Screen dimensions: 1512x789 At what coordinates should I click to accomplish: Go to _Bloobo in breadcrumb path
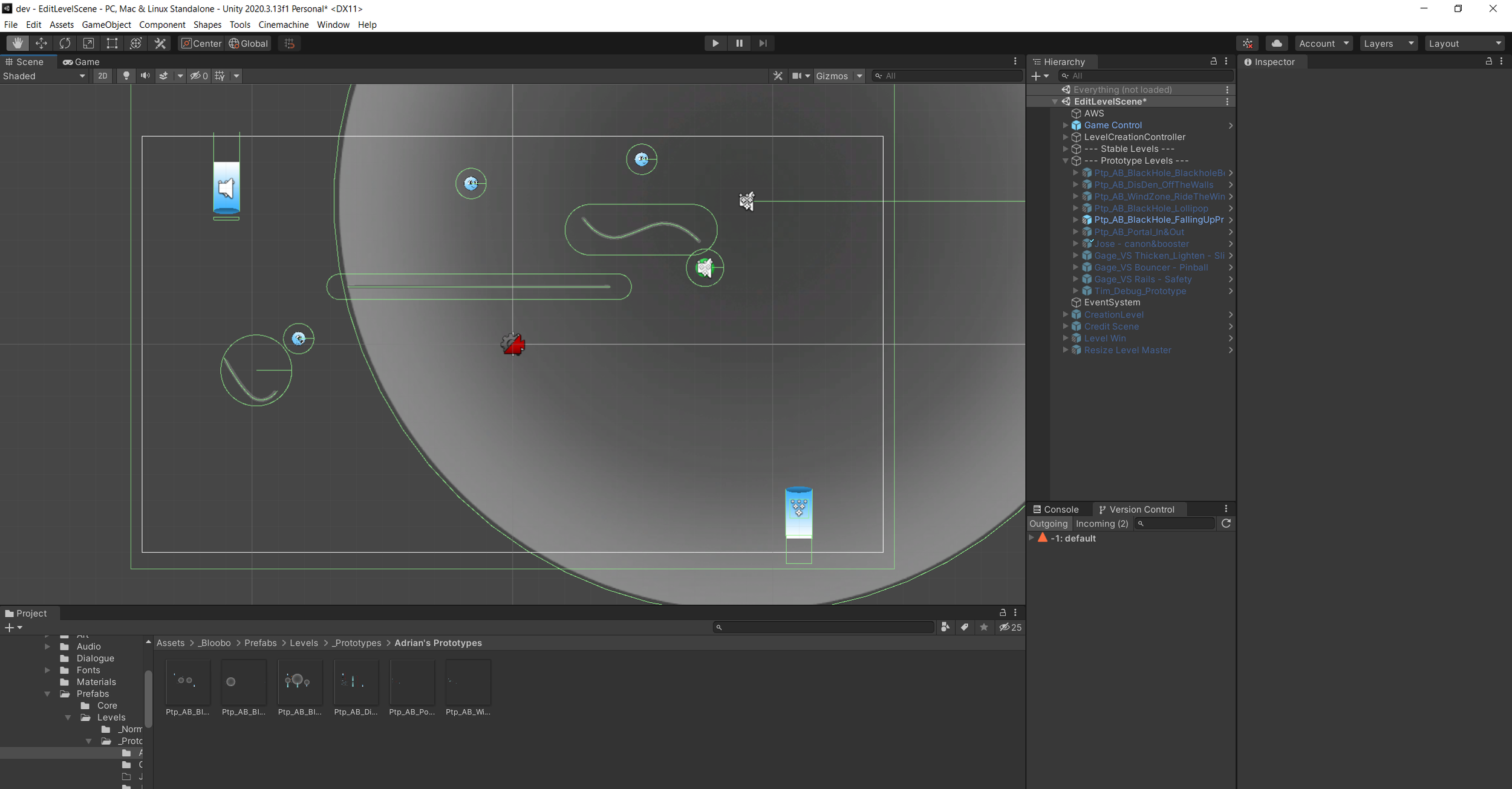pyautogui.click(x=215, y=643)
